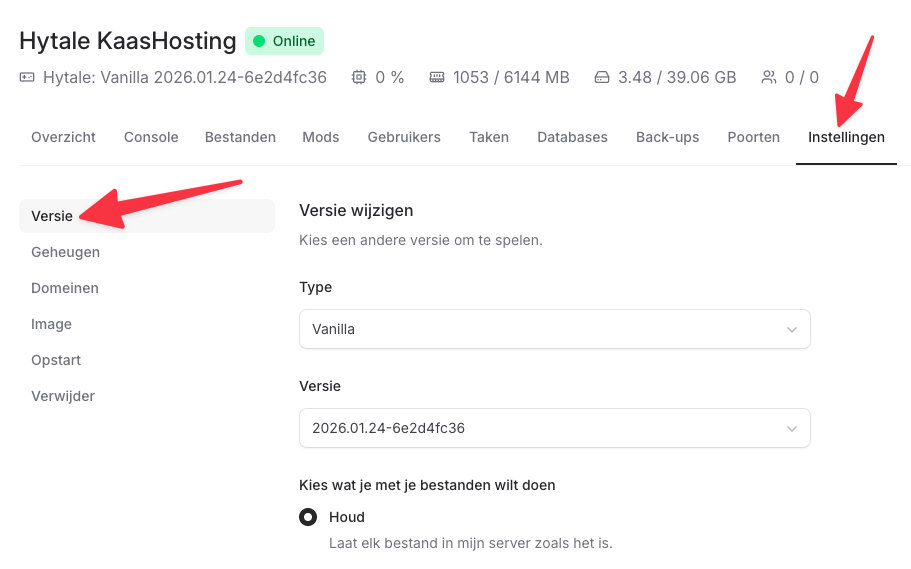Open the Back-ups tab
Image resolution: width=911 pixels, height=569 pixels.
tap(667, 137)
